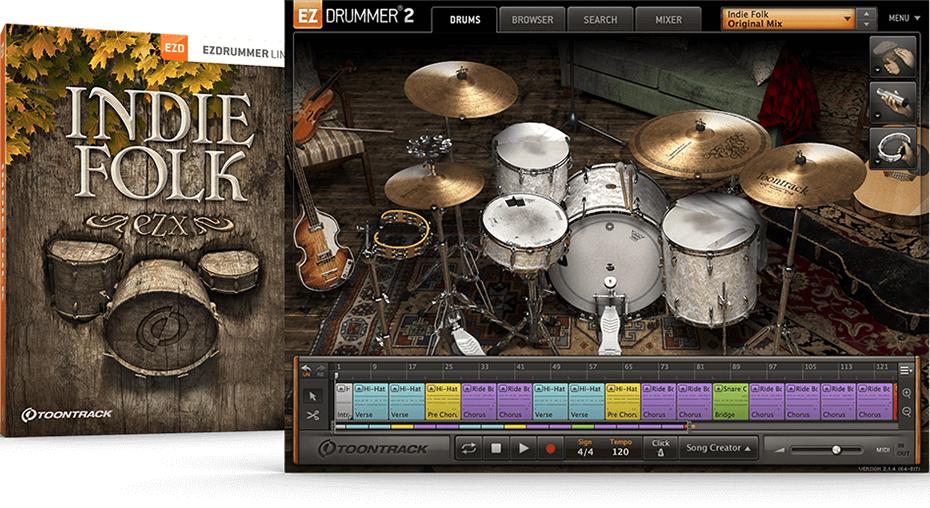This screenshot has height=508, width=930.
Task: Select the arrow pointer tool in the song track
Action: 313,396
